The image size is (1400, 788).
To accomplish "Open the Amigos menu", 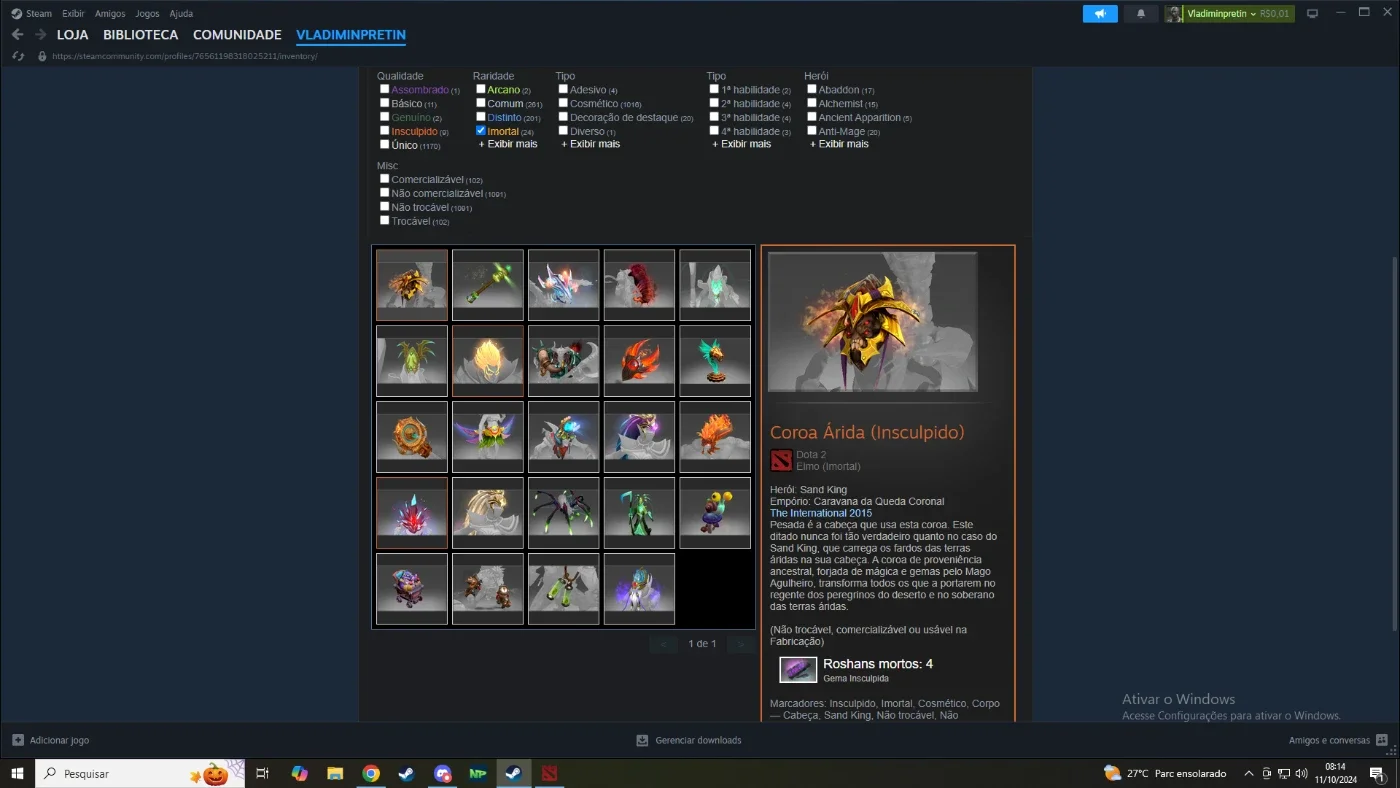I will (110, 14).
